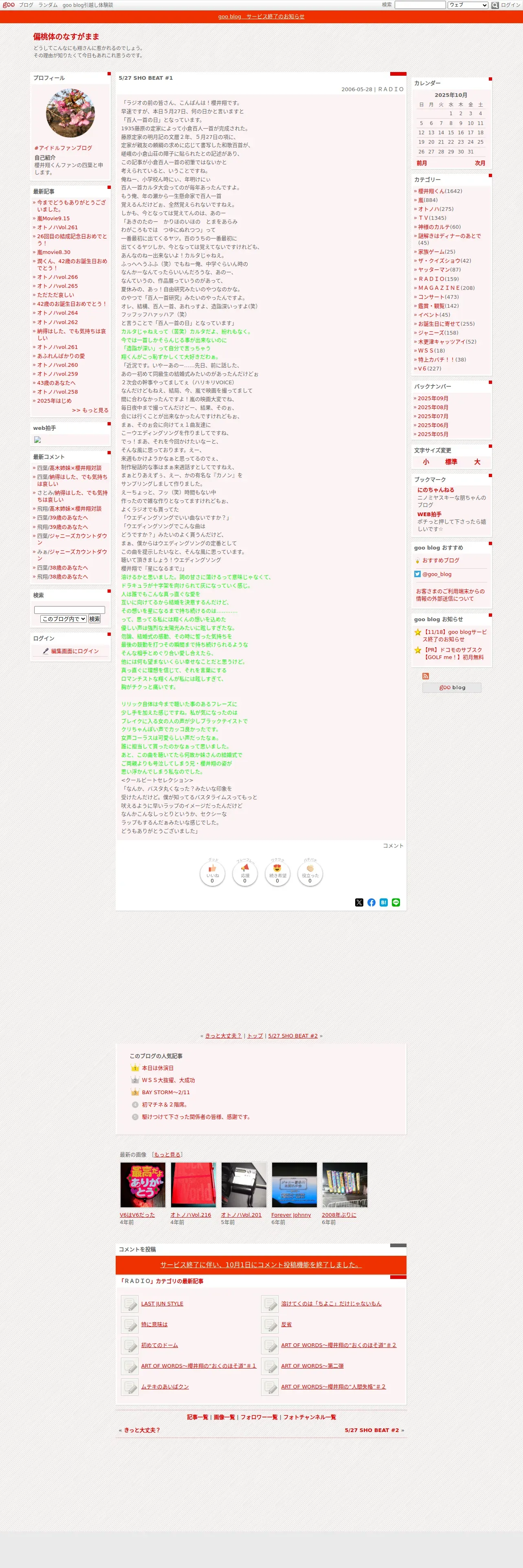
Task: Open the goo blog サービス終了のお知らせ banner link
Action: coord(261,16)
